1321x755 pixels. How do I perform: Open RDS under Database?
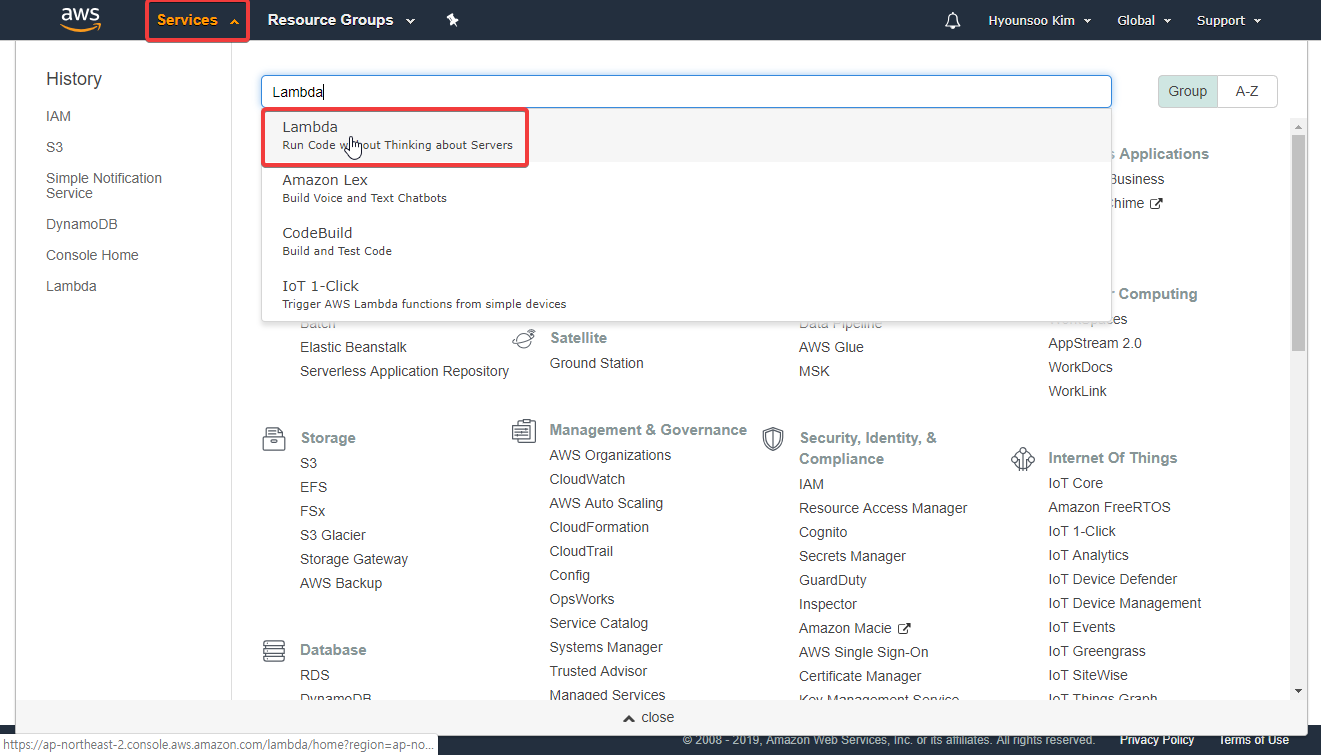point(314,675)
